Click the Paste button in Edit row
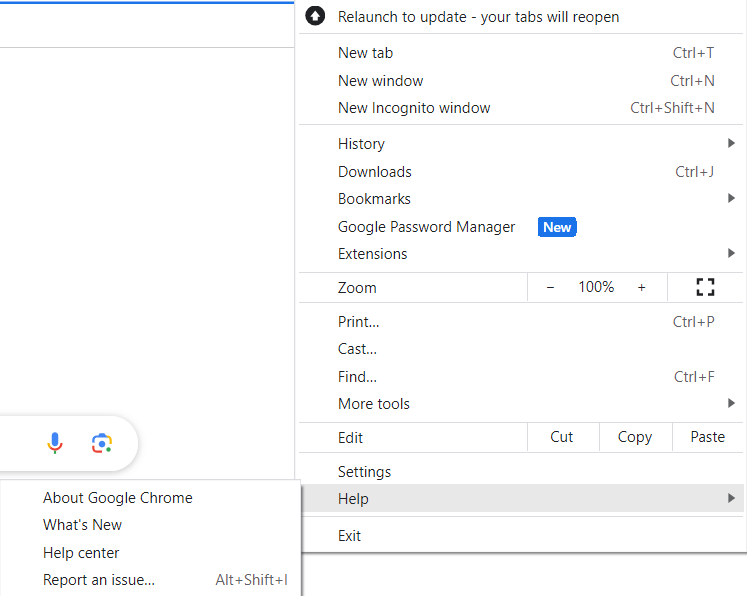747x596 pixels. coord(707,437)
